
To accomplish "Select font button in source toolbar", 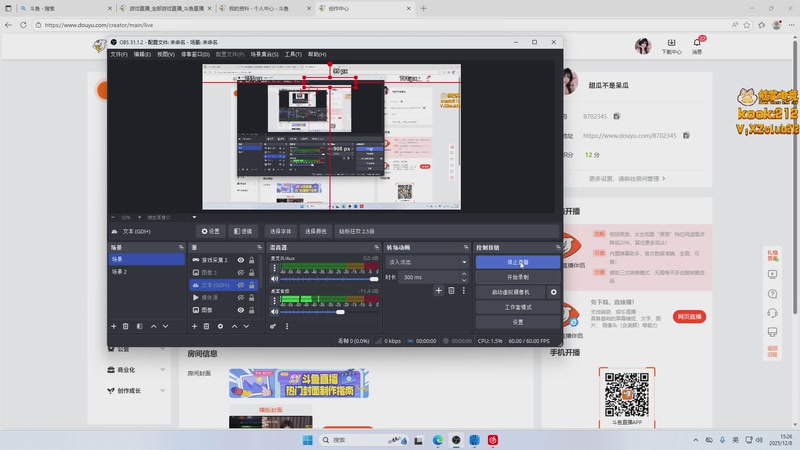I will click(280, 231).
